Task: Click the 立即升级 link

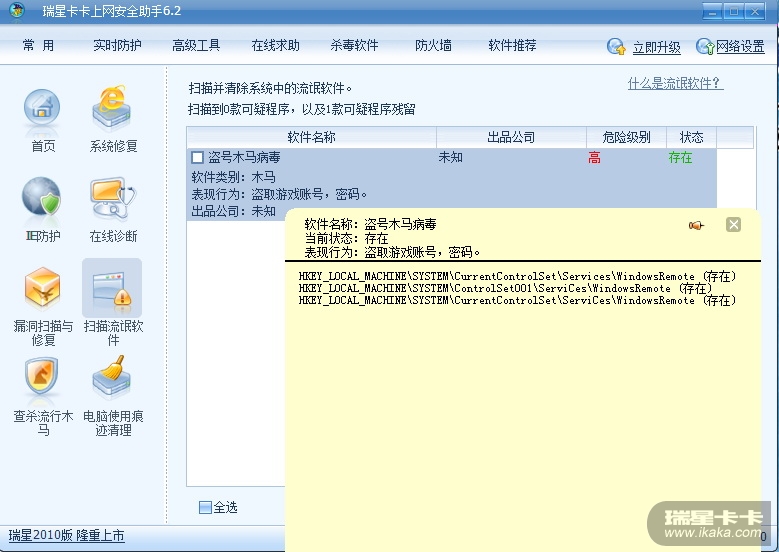Action: pyautogui.click(x=657, y=47)
